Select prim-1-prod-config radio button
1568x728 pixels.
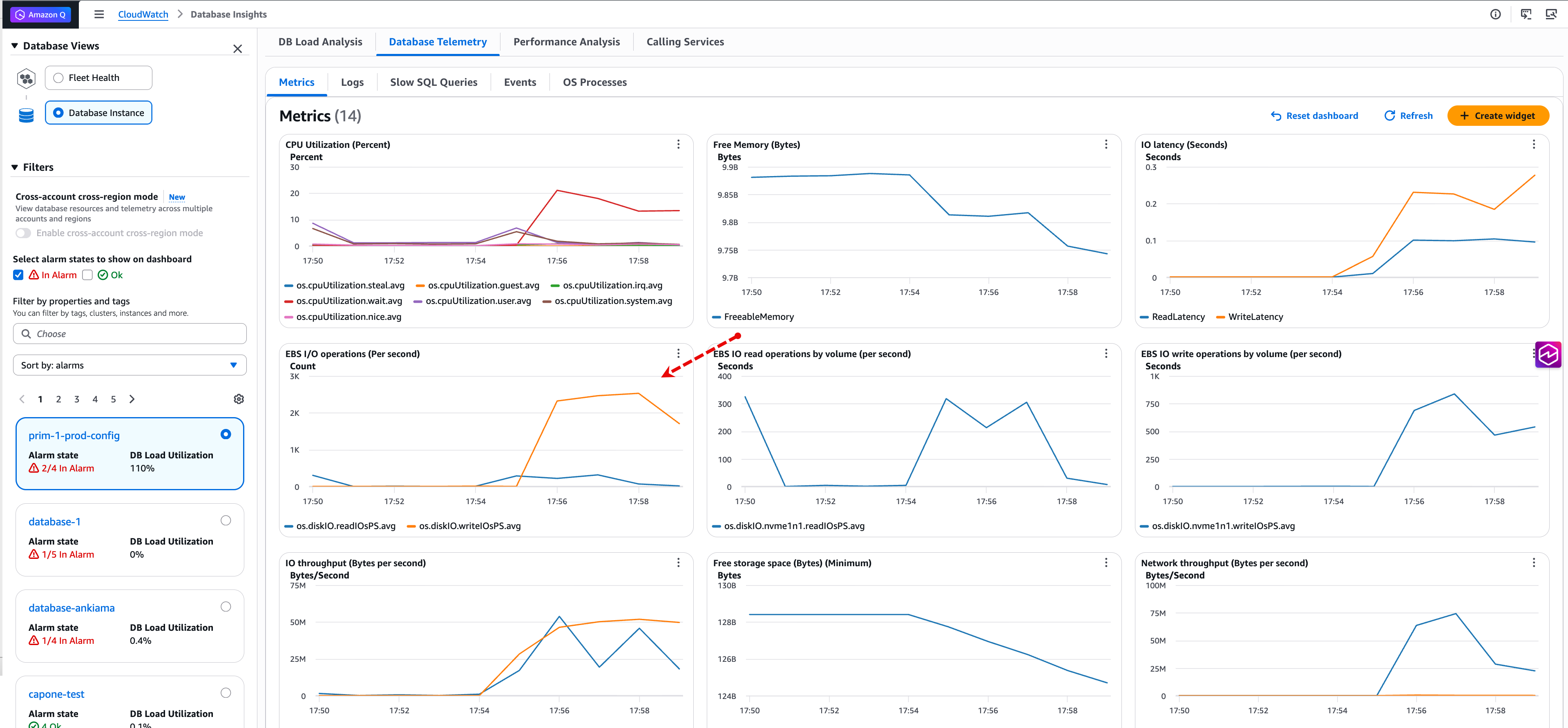point(225,434)
